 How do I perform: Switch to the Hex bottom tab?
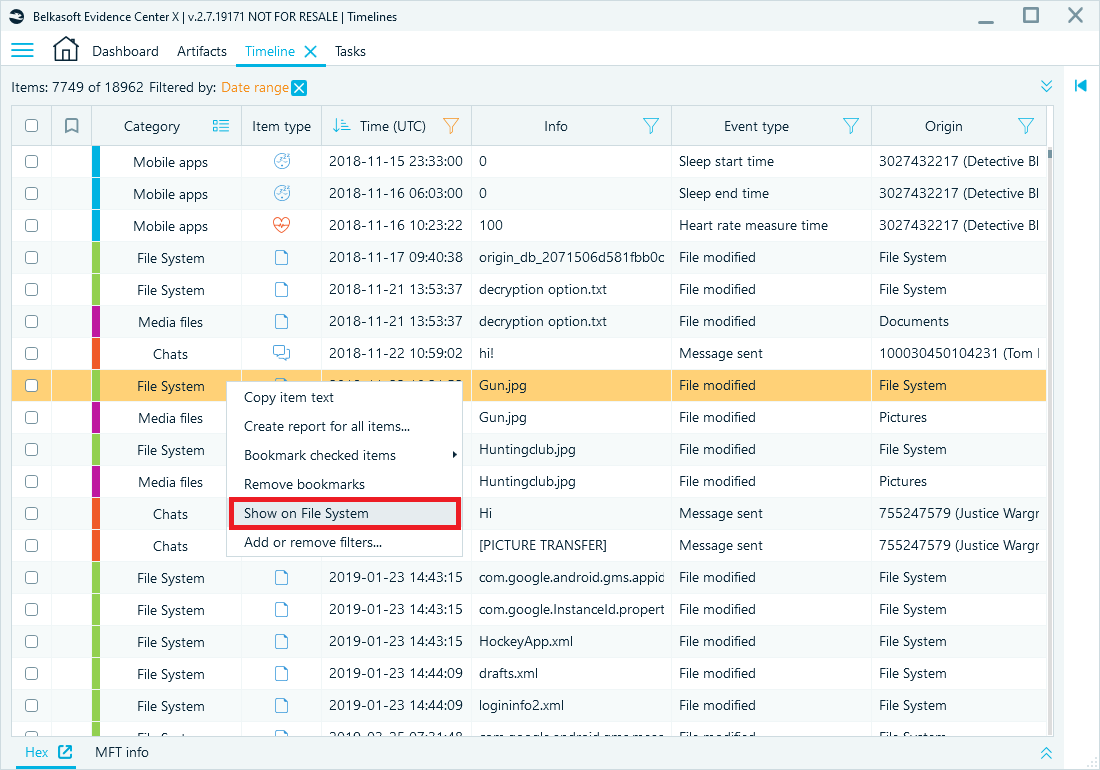36,752
